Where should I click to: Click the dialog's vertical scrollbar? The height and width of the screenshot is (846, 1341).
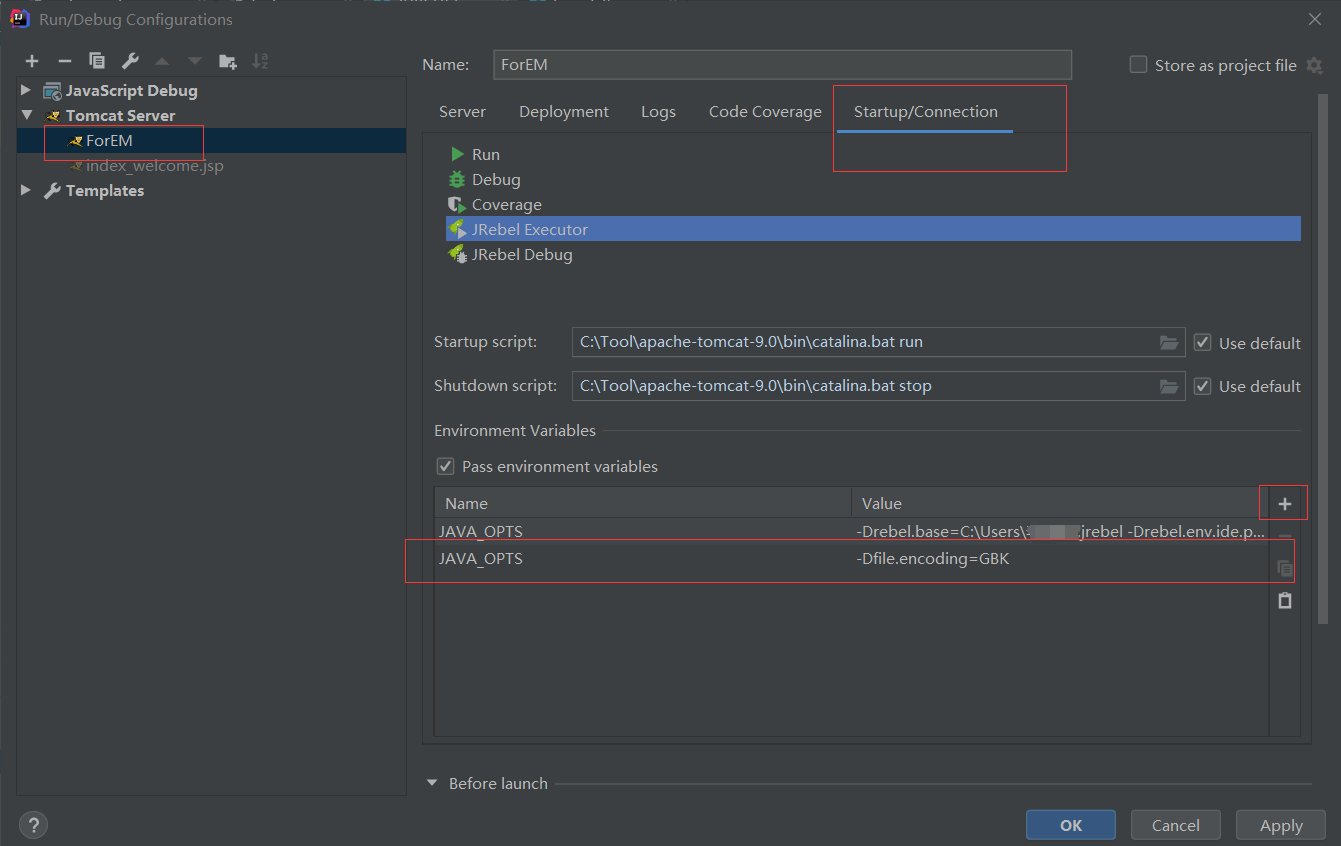[x=1325, y=360]
